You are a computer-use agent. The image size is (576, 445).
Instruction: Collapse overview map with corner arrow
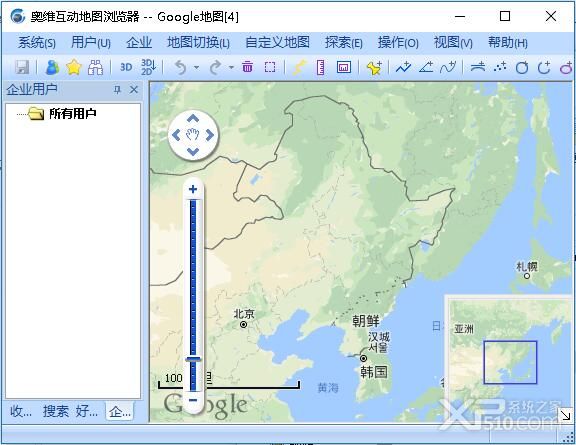coord(566,415)
